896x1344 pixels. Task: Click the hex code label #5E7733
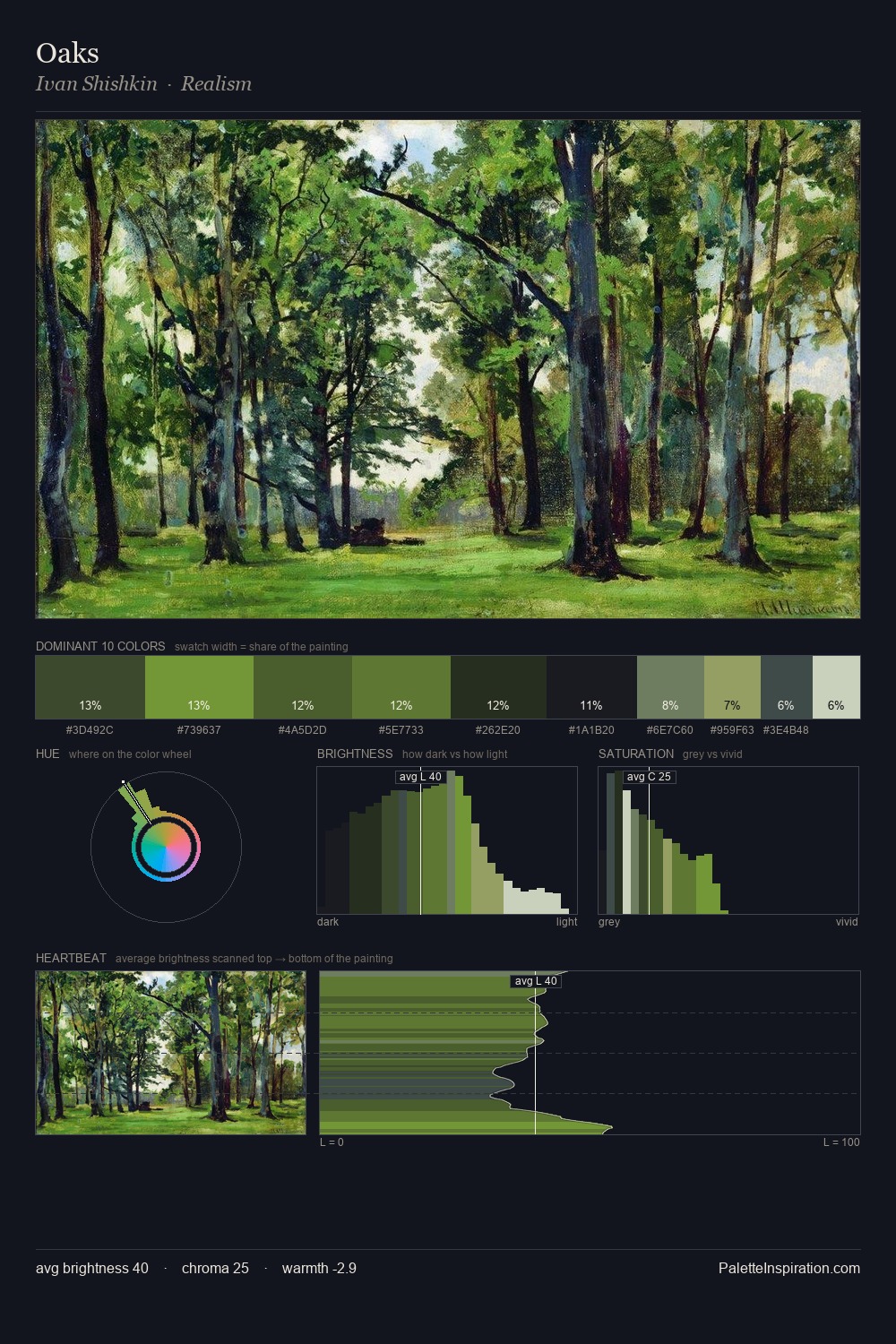click(401, 730)
